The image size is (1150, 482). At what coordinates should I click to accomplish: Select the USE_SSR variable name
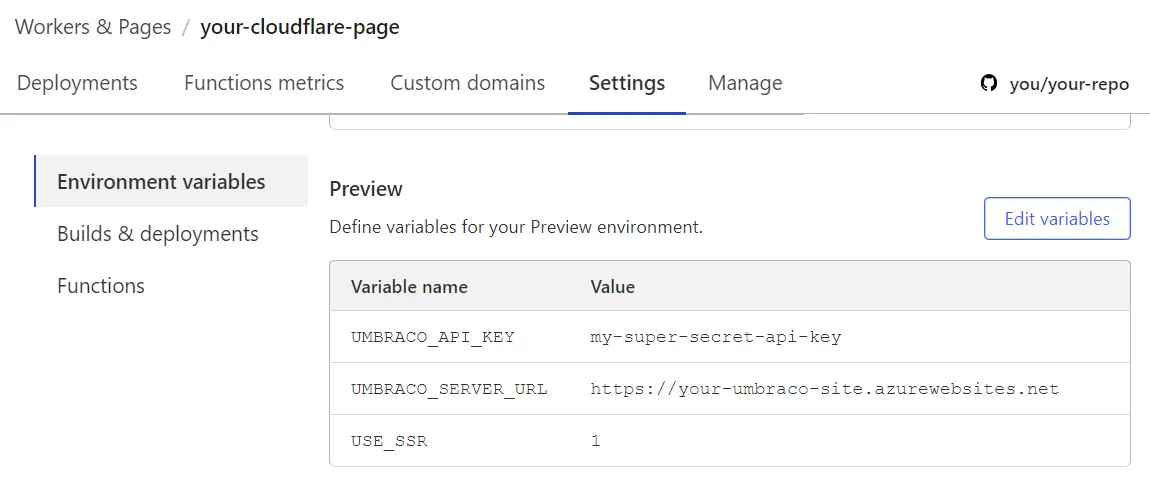tap(389, 441)
